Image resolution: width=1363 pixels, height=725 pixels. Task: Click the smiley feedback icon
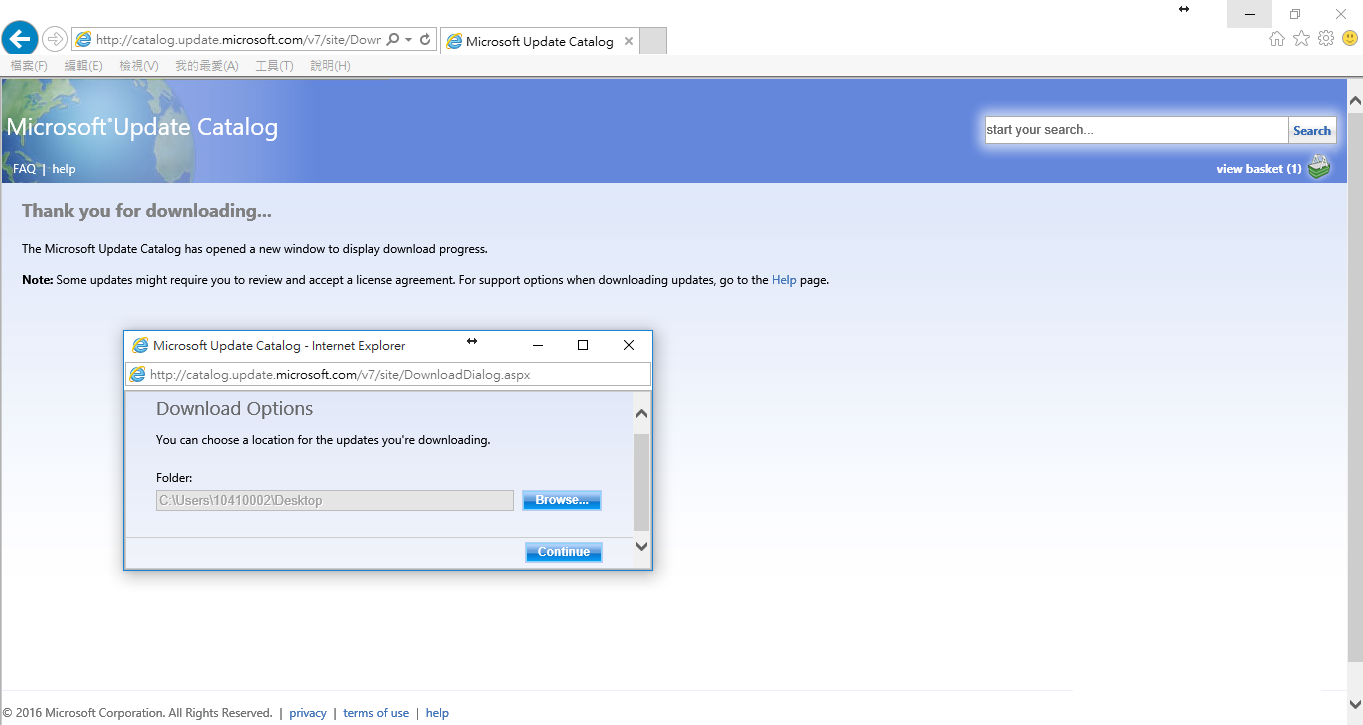(x=1350, y=39)
